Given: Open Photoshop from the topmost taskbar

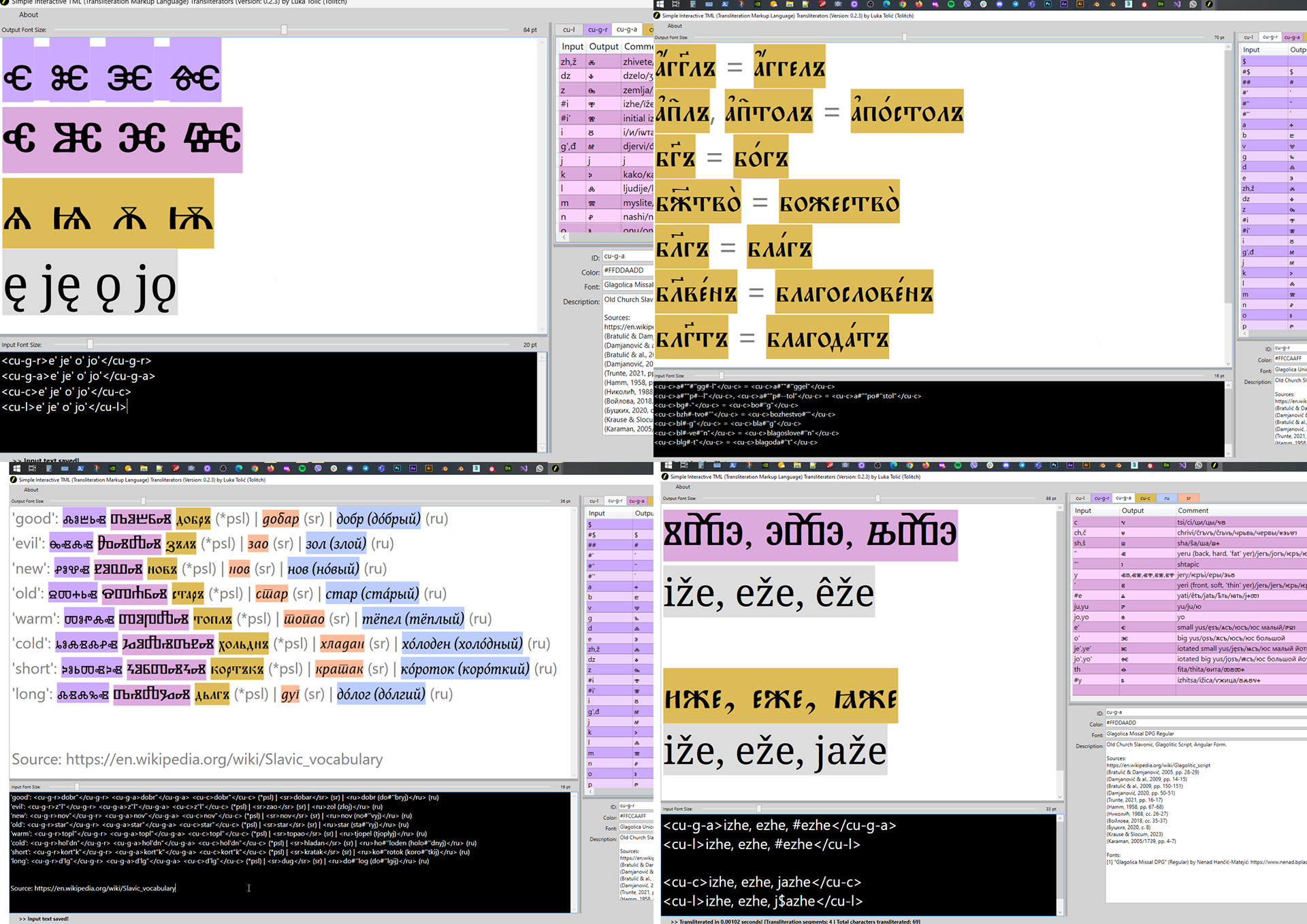Looking at the screenshot, I should tap(1048, 4).
